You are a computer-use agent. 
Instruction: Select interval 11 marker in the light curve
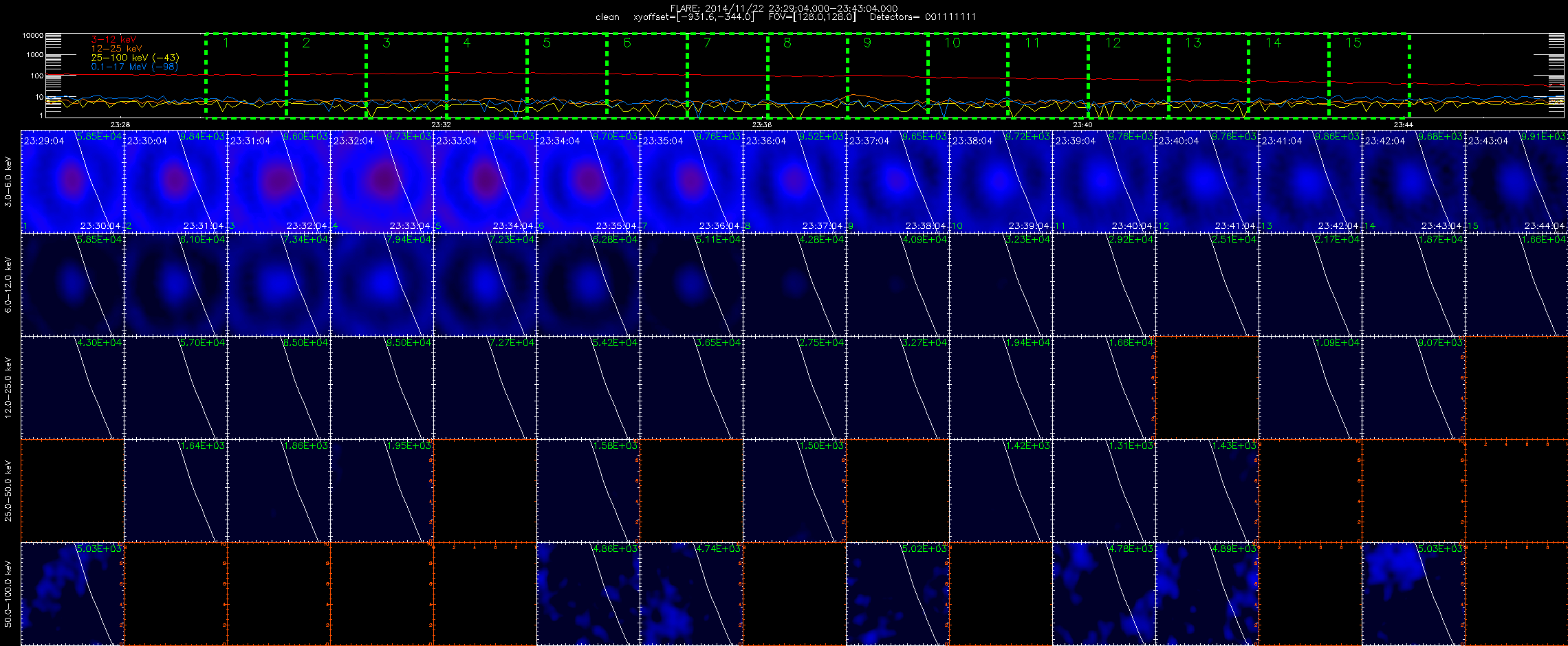tap(1032, 43)
